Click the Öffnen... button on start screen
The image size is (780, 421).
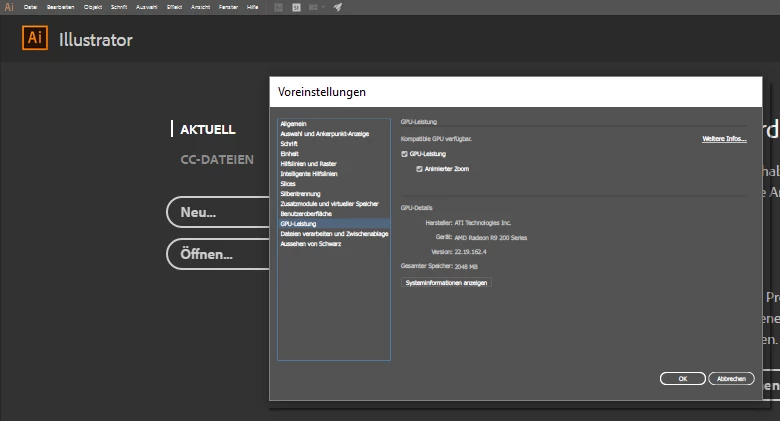219,254
